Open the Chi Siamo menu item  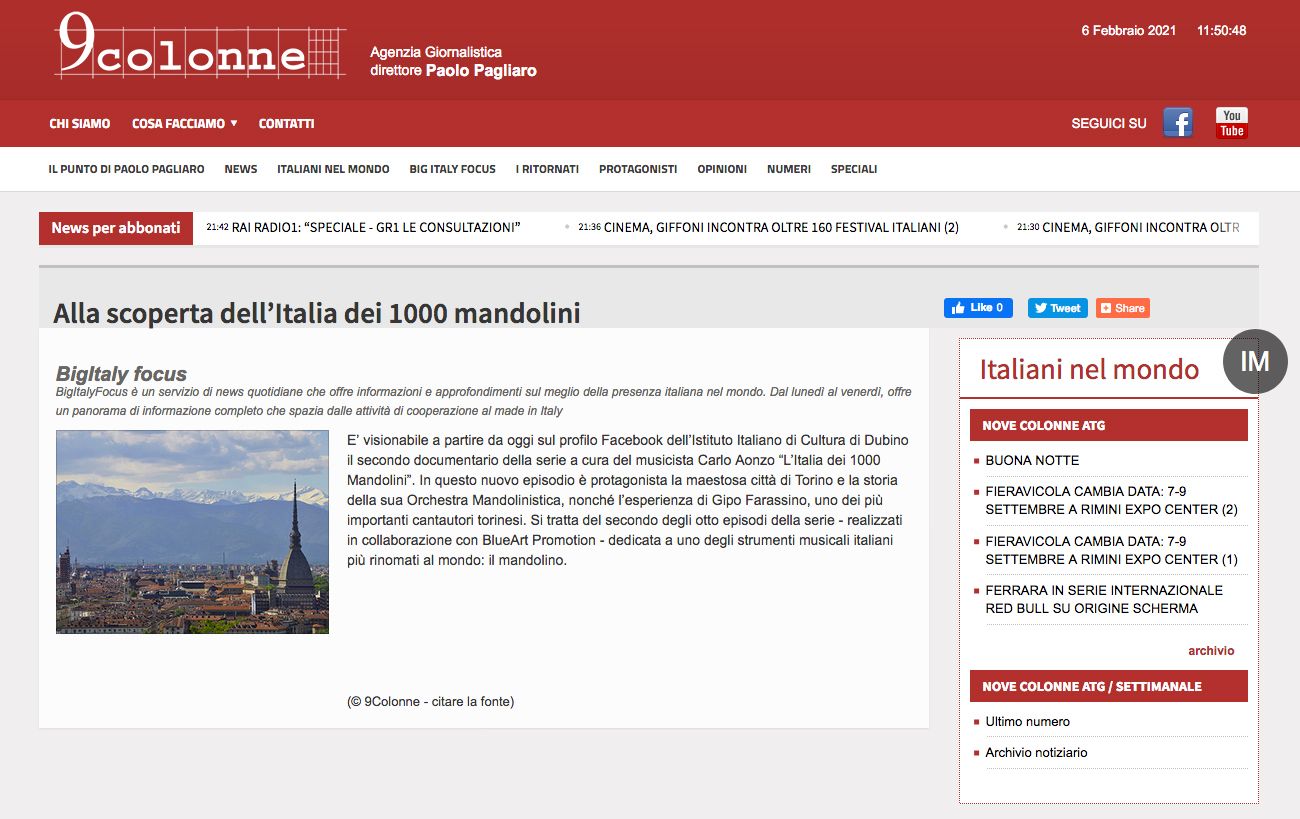[x=80, y=124]
